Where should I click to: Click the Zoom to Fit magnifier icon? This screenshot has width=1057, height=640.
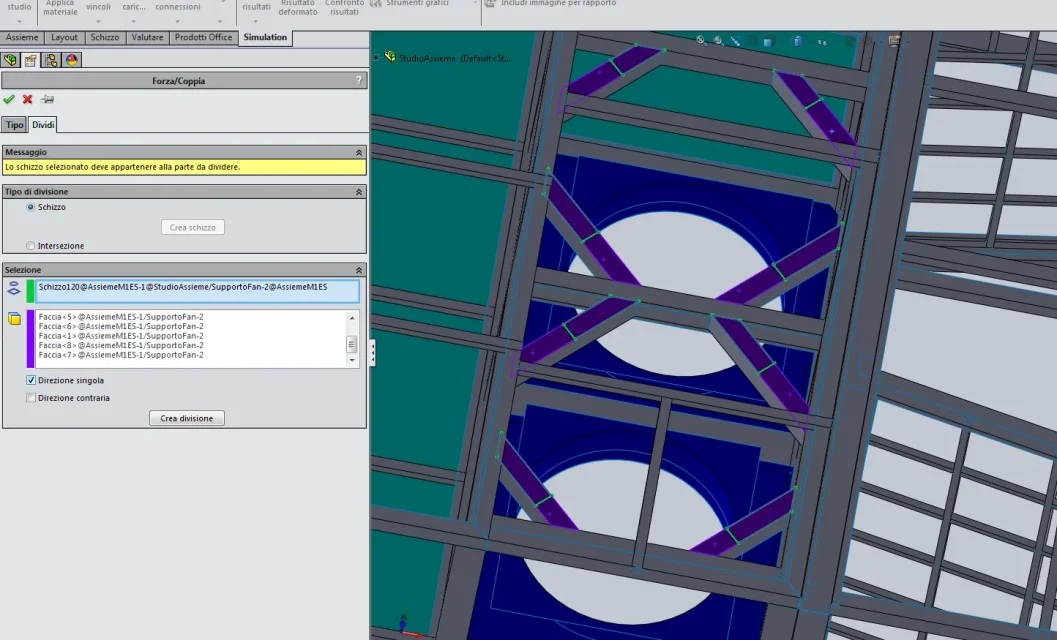pos(701,41)
